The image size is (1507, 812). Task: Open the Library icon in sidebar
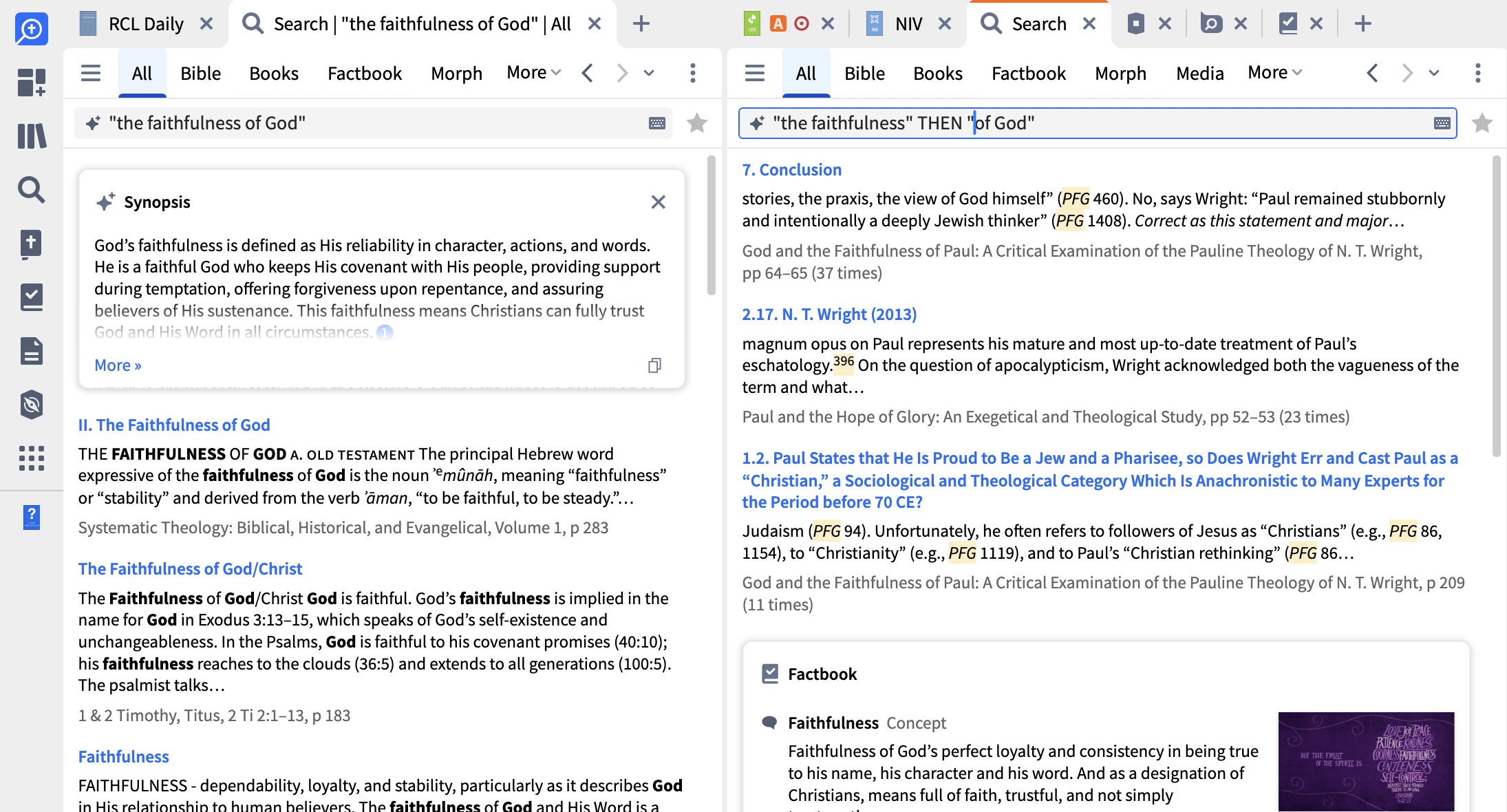pos(32,136)
